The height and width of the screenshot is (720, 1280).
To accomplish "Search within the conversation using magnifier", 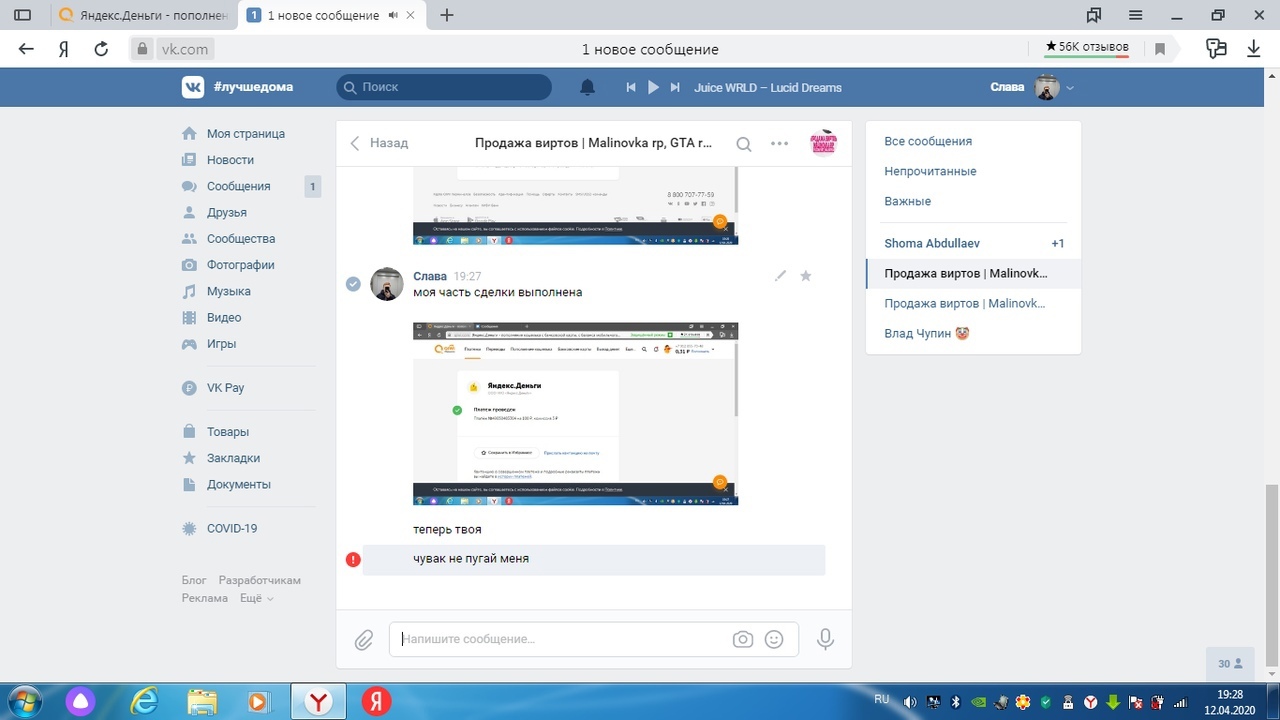I will [x=744, y=144].
